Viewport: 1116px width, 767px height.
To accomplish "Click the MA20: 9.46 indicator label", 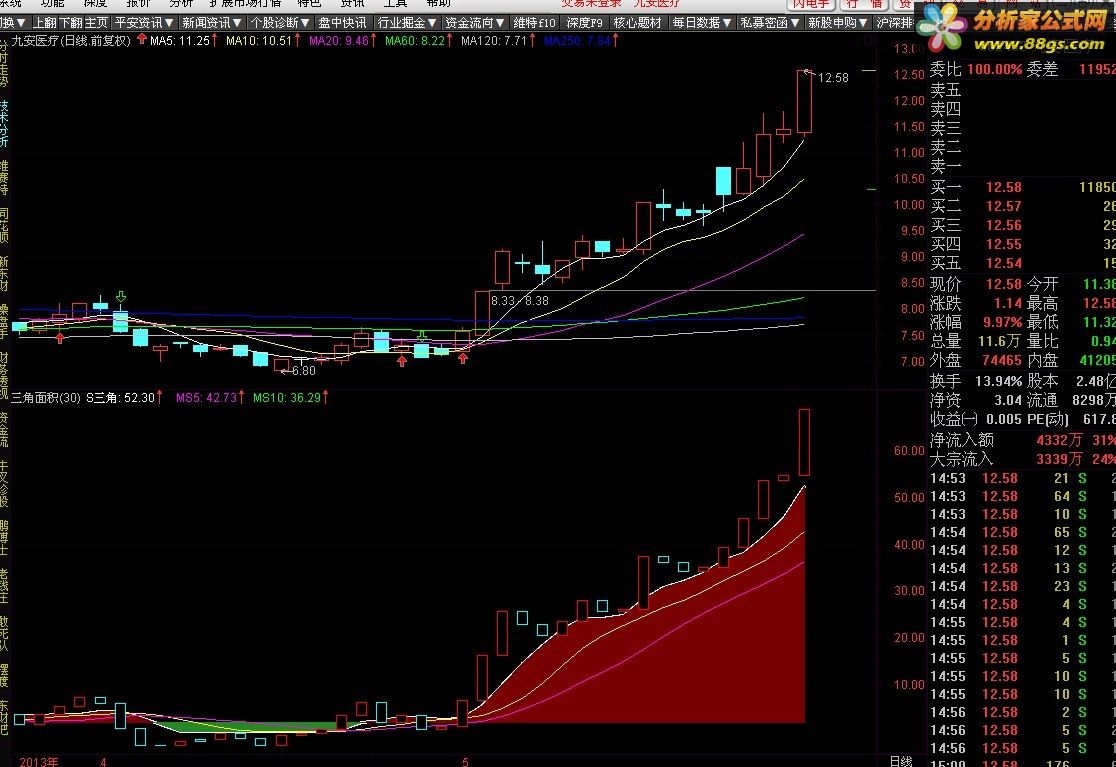I will (339, 41).
